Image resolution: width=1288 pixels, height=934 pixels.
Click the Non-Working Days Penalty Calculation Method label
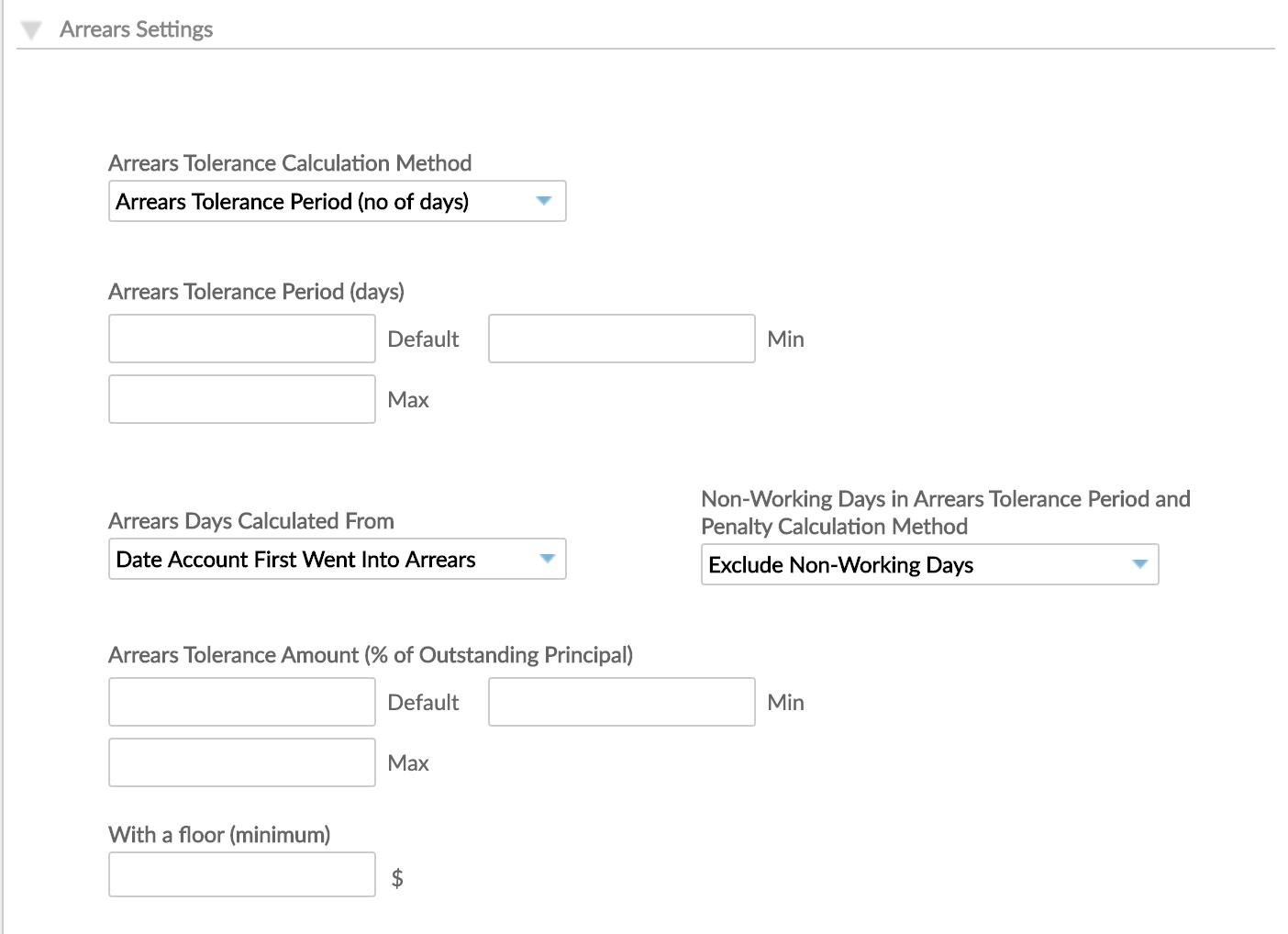(x=945, y=513)
